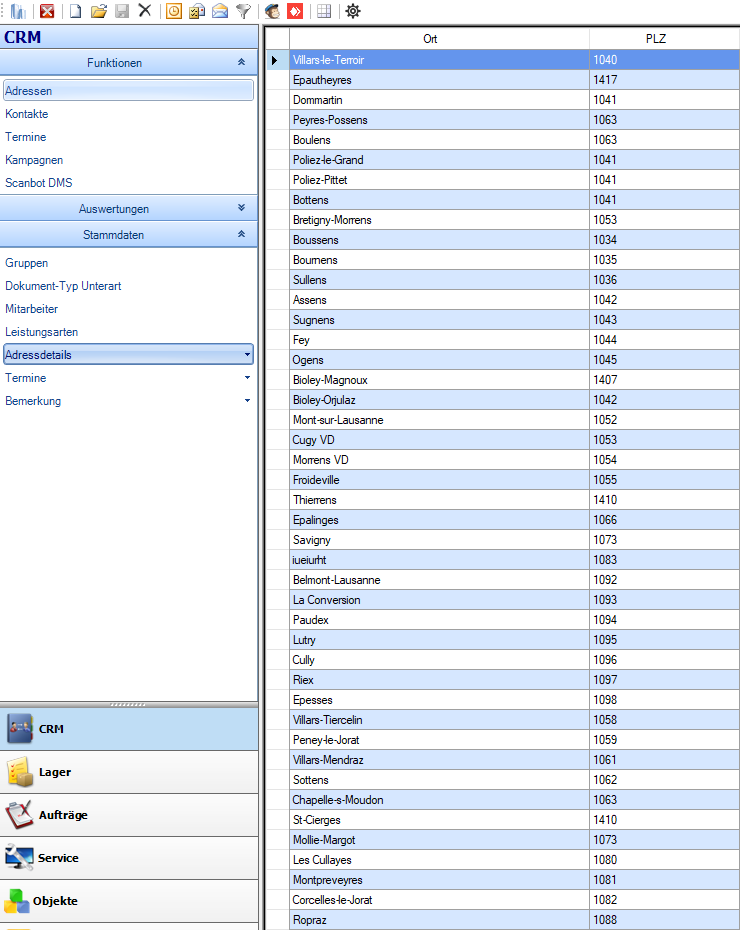Select the CRM module label
The image size is (740, 930).
coord(51,729)
